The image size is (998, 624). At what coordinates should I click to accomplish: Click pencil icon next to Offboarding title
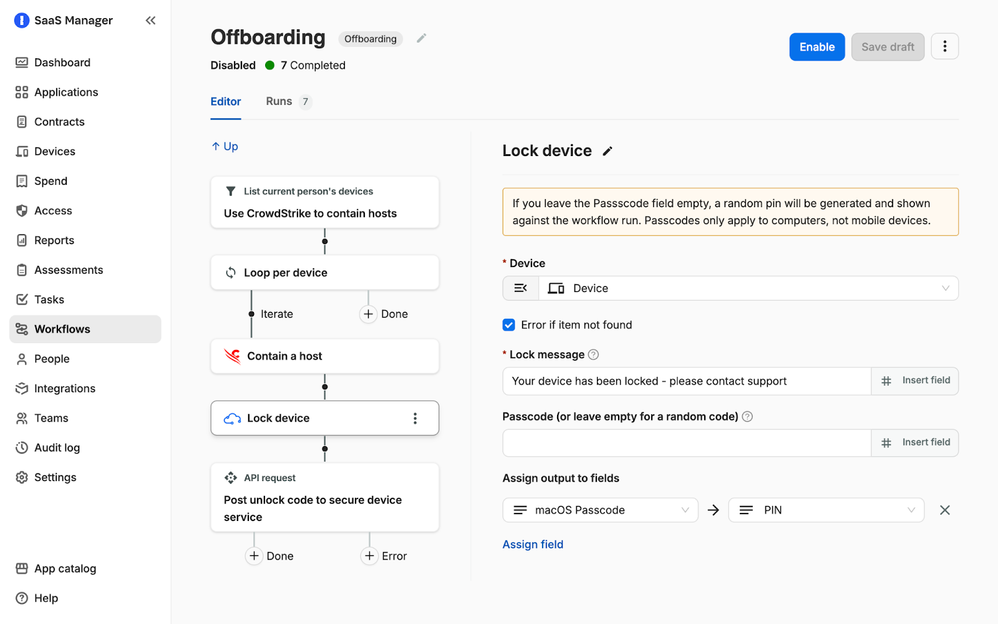[x=421, y=39]
